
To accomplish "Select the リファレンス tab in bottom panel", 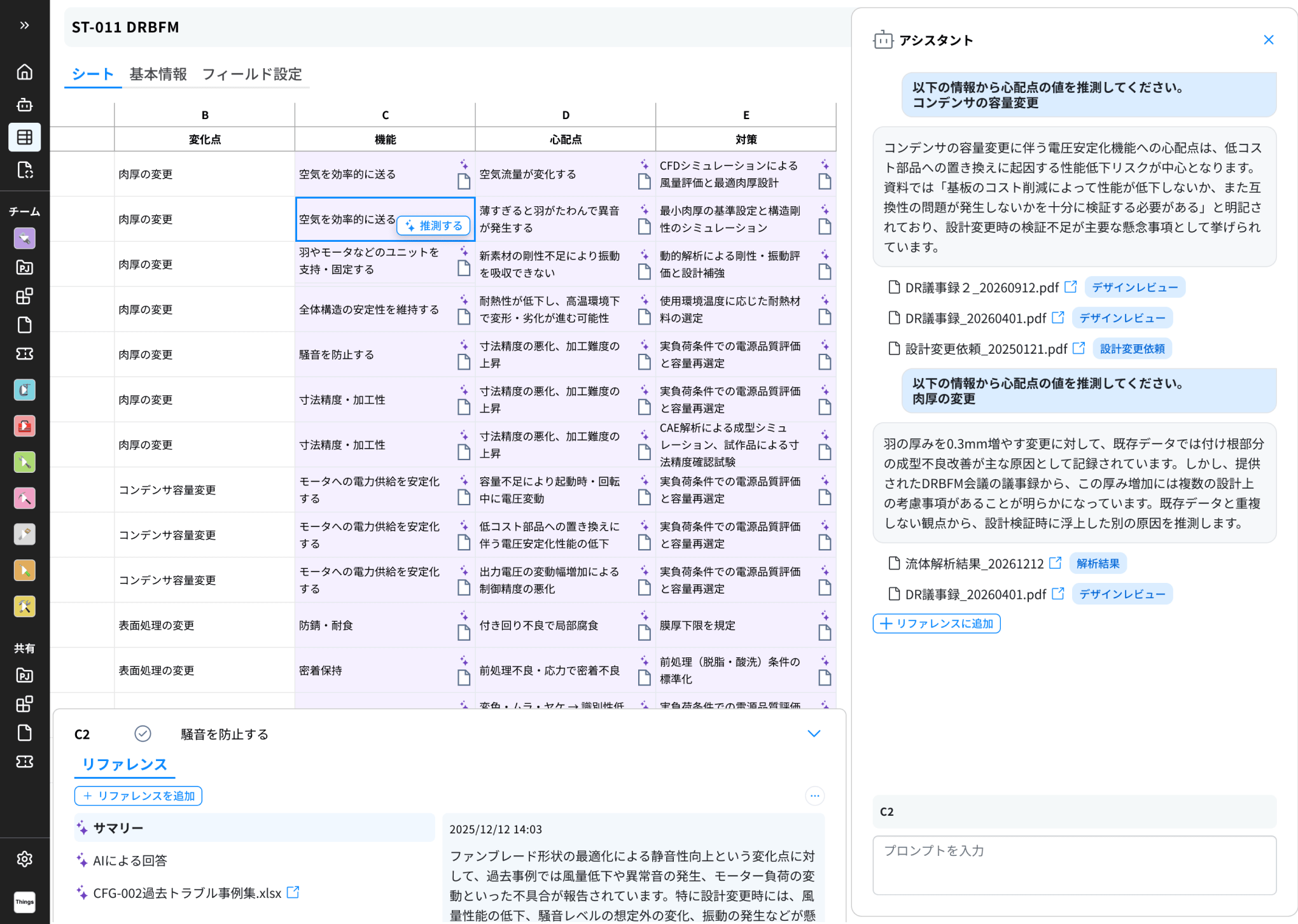I will tap(125, 764).
